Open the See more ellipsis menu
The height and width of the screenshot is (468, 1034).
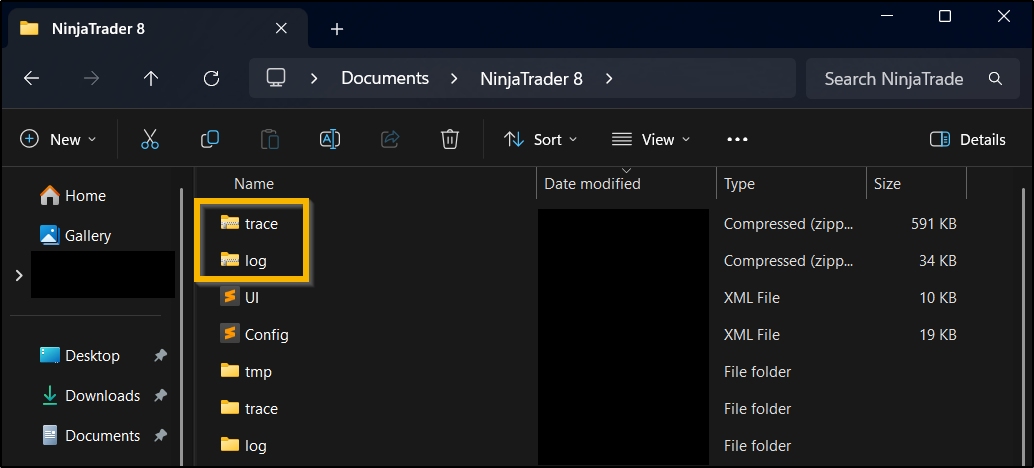pyautogui.click(x=737, y=140)
